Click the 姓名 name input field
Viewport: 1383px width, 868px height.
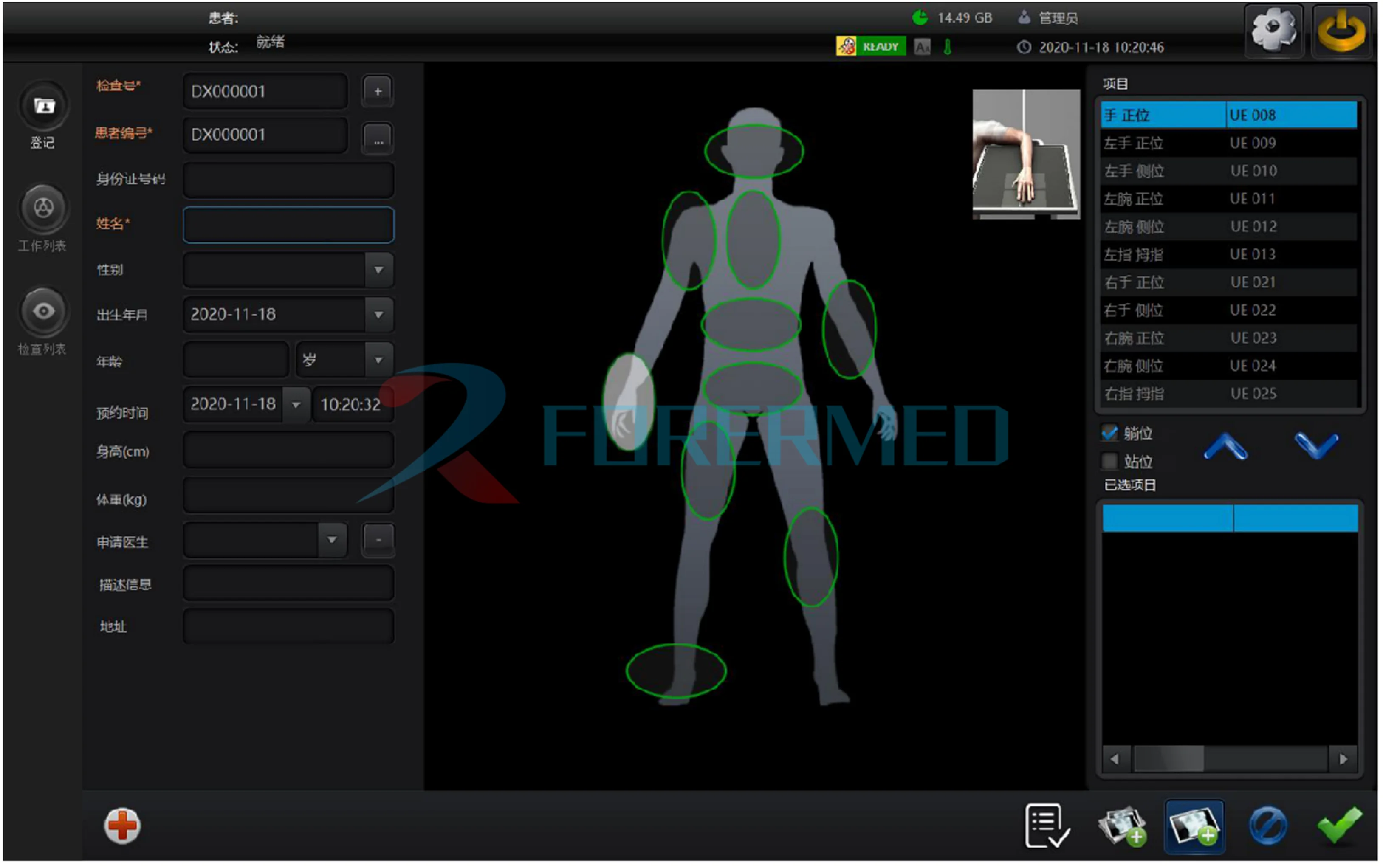[x=288, y=225]
